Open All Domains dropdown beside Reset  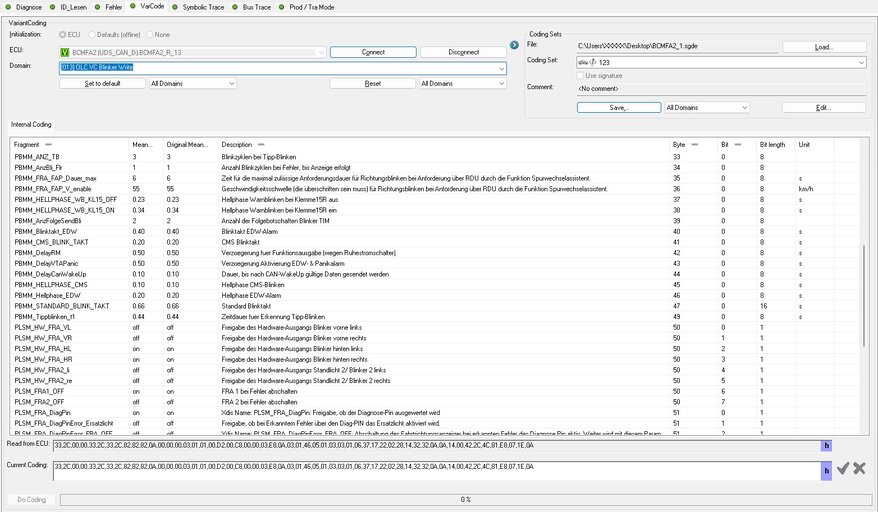point(463,83)
